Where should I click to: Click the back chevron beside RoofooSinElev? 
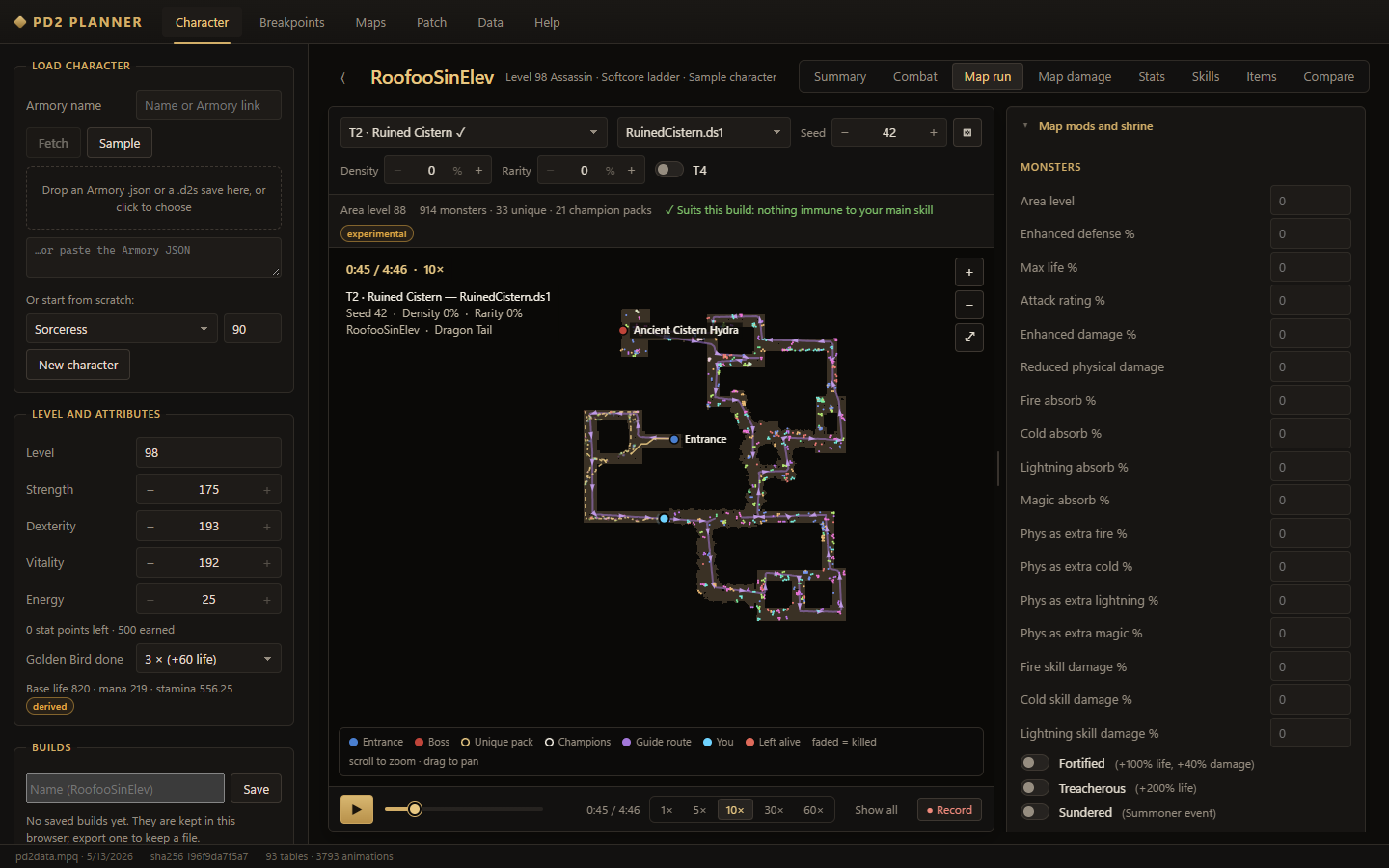point(342,77)
